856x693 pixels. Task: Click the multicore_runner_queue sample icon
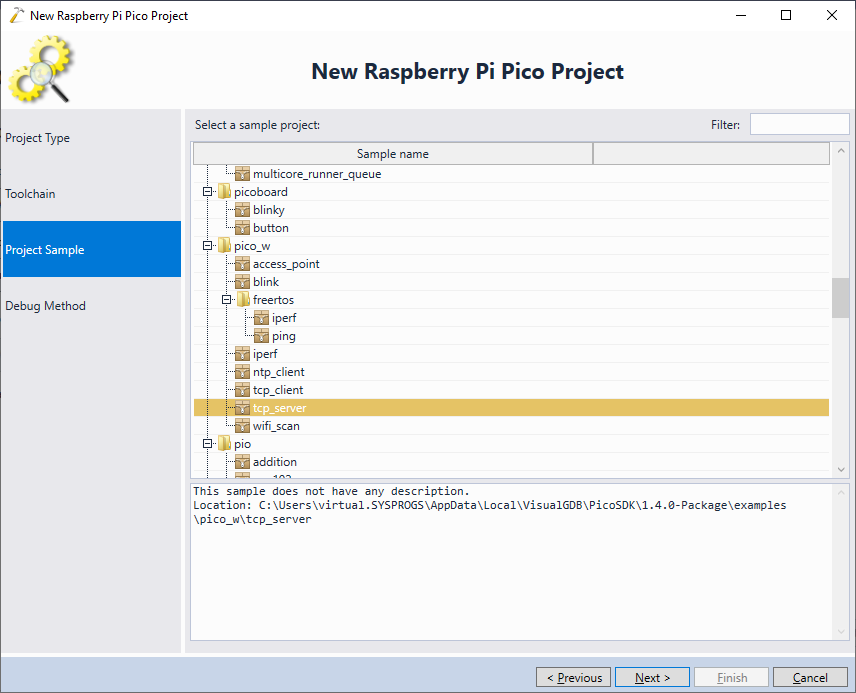pos(242,174)
